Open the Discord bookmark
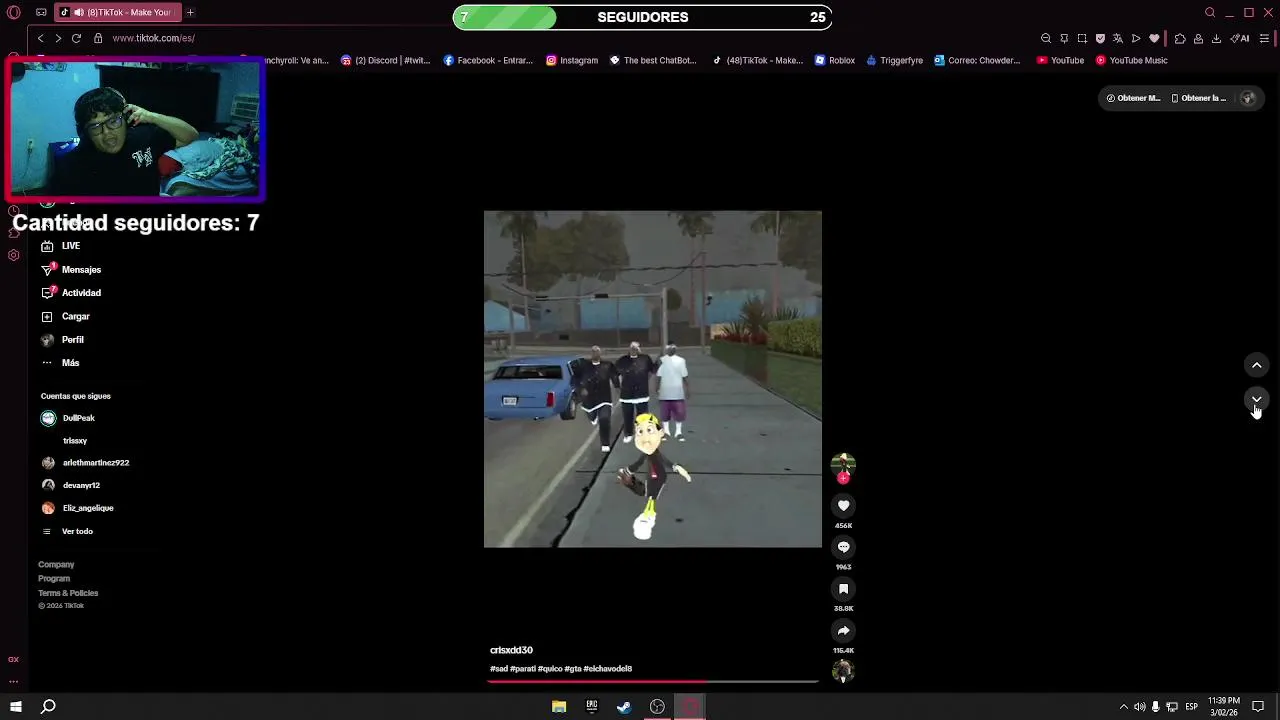 point(385,60)
